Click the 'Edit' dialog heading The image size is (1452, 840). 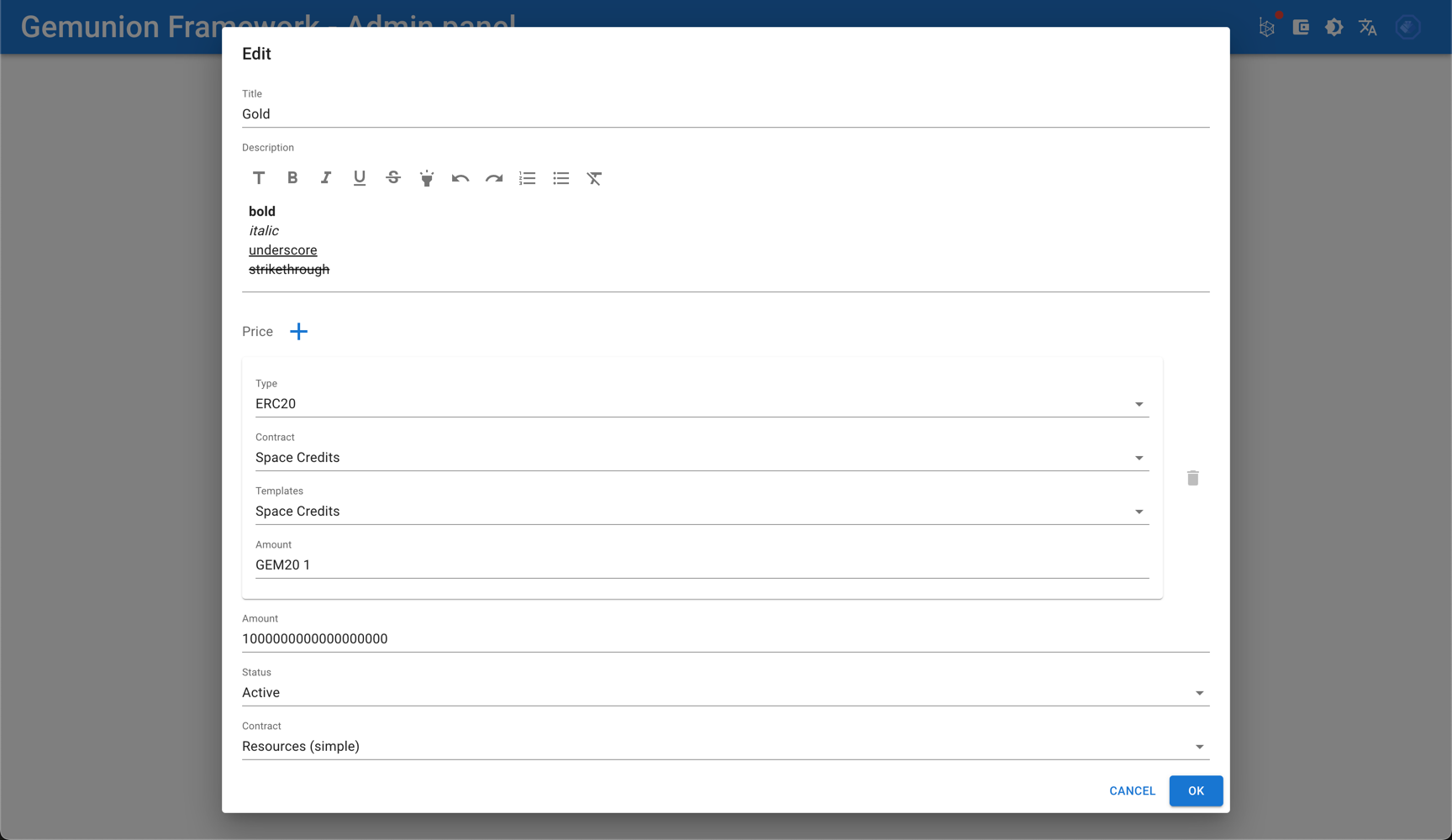pos(256,54)
